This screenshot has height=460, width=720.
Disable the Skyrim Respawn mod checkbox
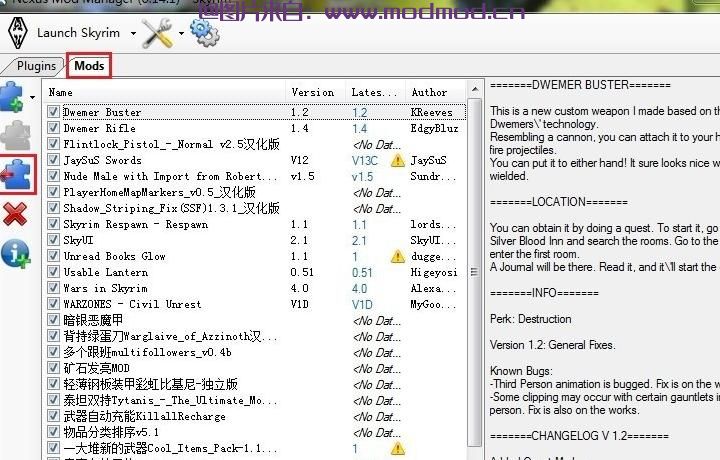53,224
